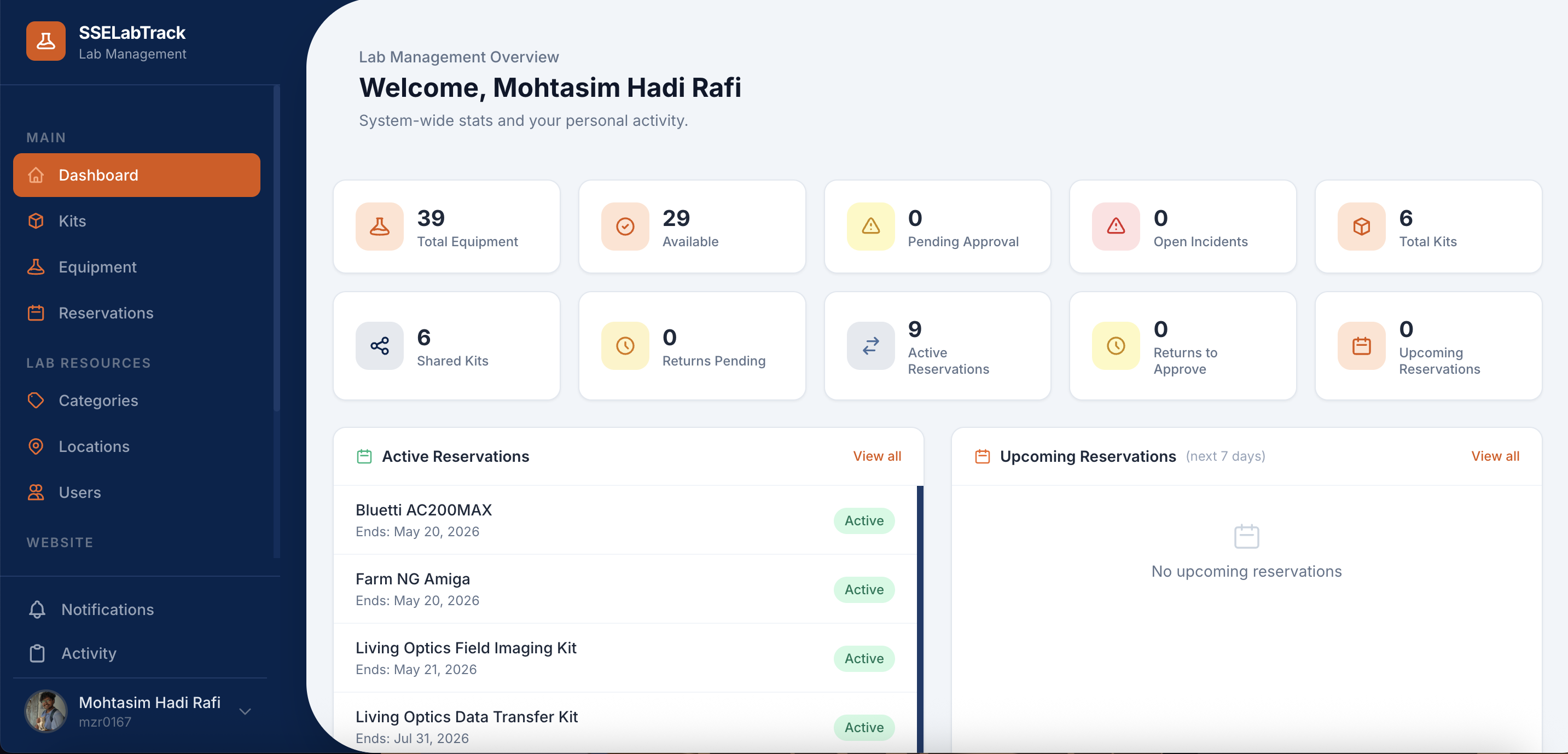Click the empty-state calendar icon above No upcoming reservations
Screen dimensions: 1568x754
[x=1247, y=536]
